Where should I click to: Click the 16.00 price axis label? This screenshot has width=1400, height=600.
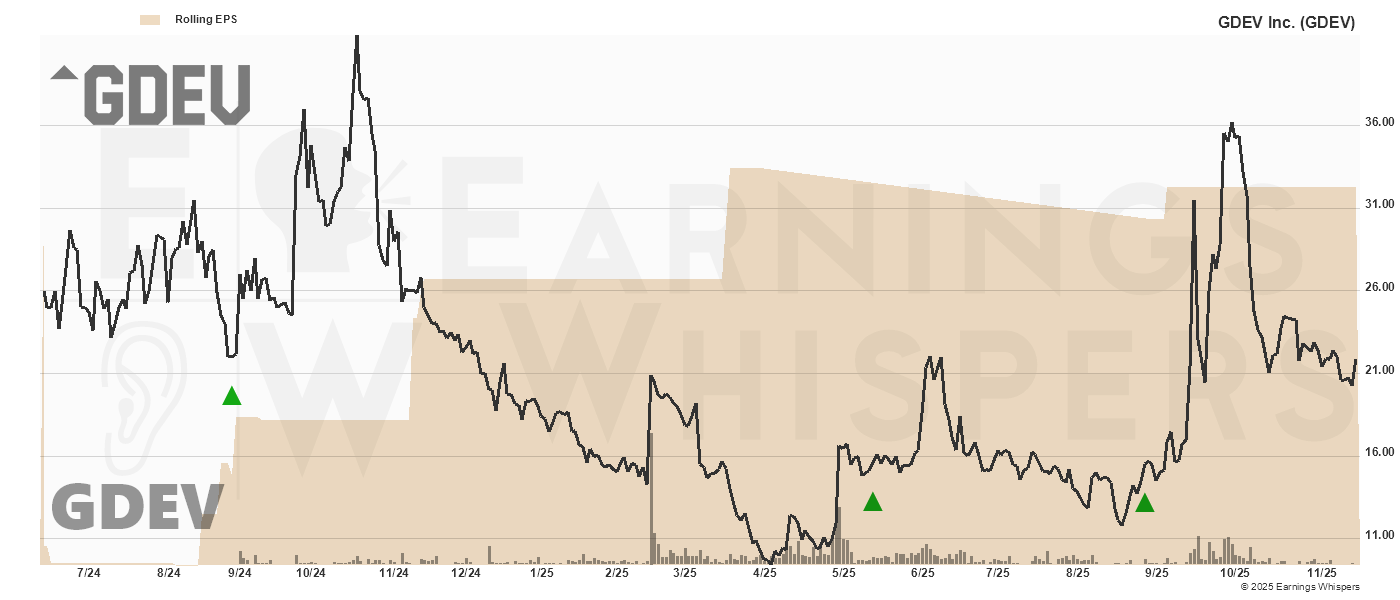click(1380, 453)
